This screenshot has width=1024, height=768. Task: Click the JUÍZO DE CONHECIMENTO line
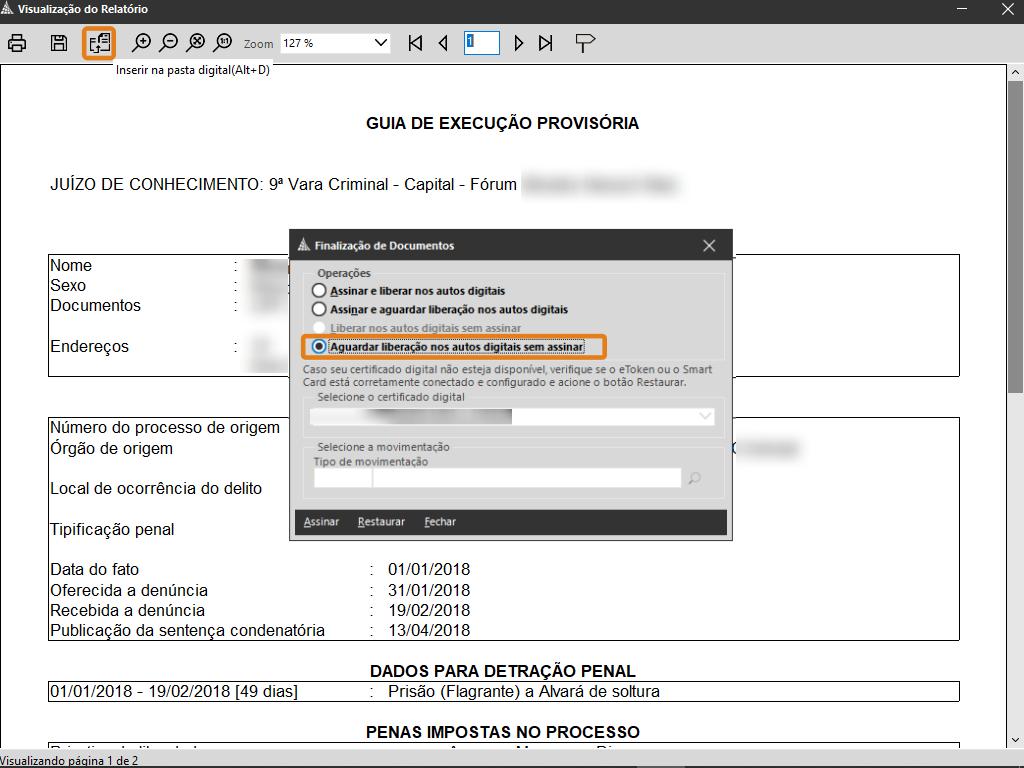click(283, 185)
